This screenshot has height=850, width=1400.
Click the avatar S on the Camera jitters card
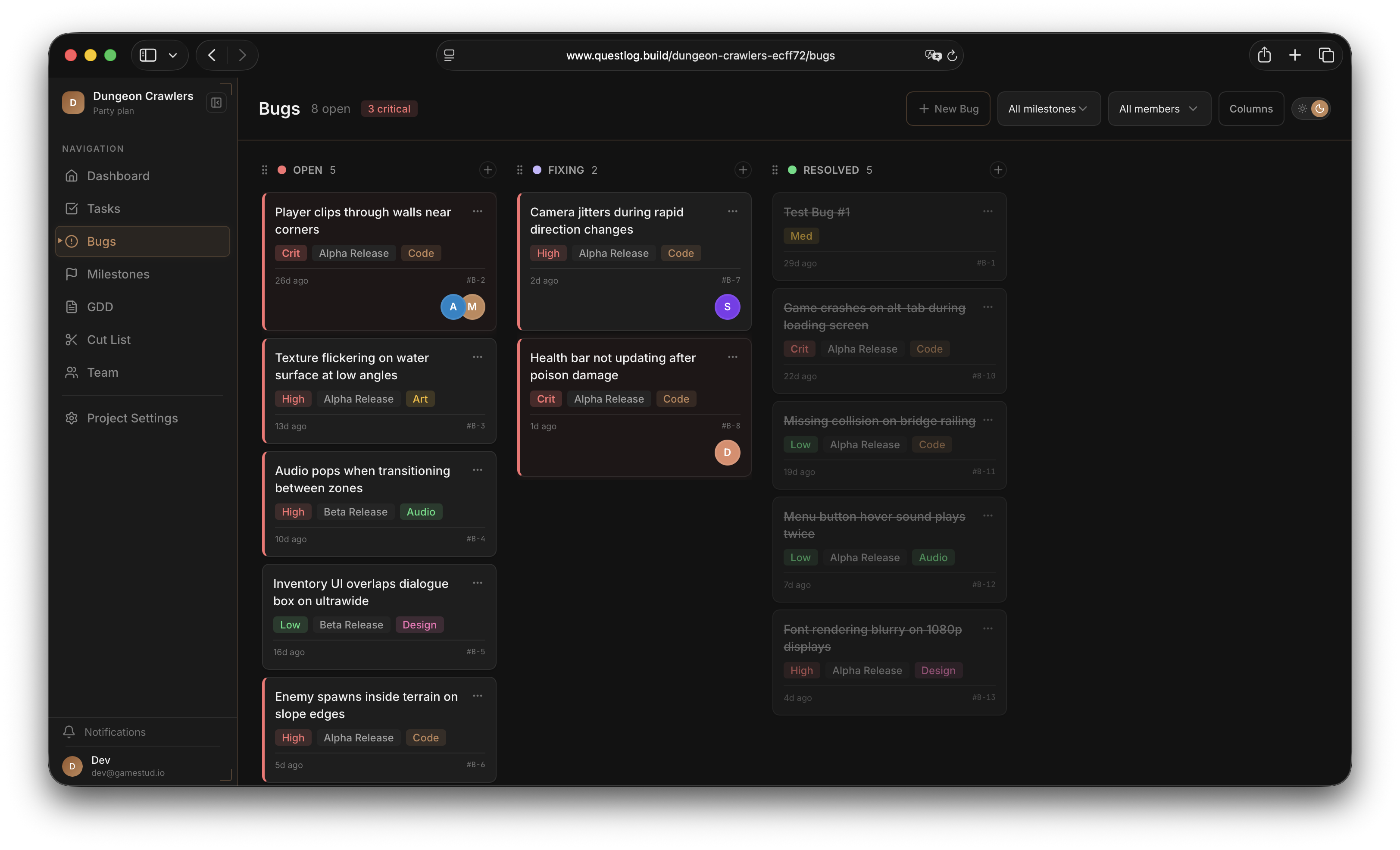(x=727, y=307)
